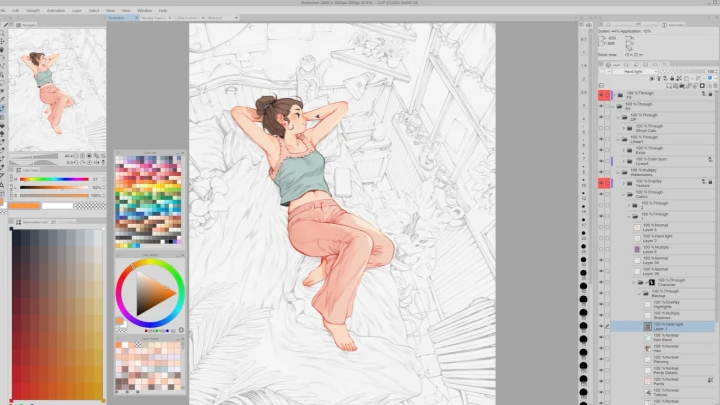
Task: Select the Text tool letter A icon
Action: coord(2,185)
